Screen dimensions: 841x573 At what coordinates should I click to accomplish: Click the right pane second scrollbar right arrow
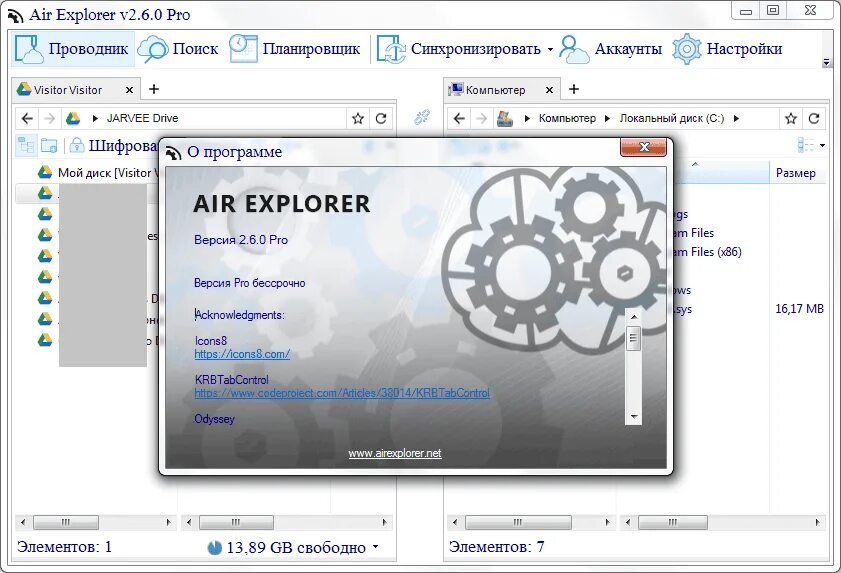pyautogui.click(x=817, y=522)
